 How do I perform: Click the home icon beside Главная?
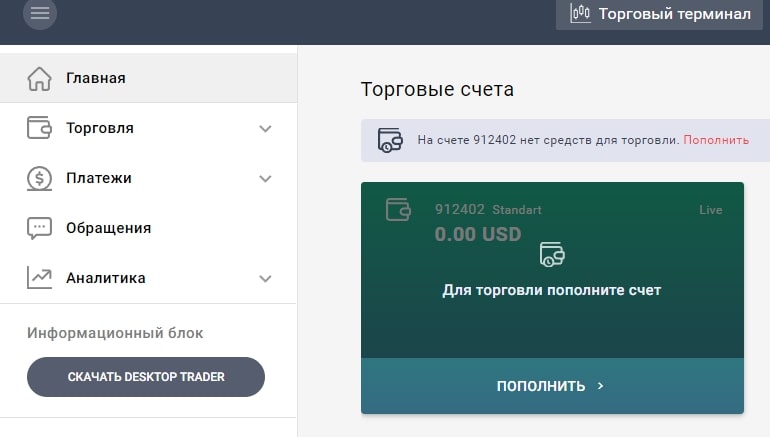pyautogui.click(x=39, y=78)
